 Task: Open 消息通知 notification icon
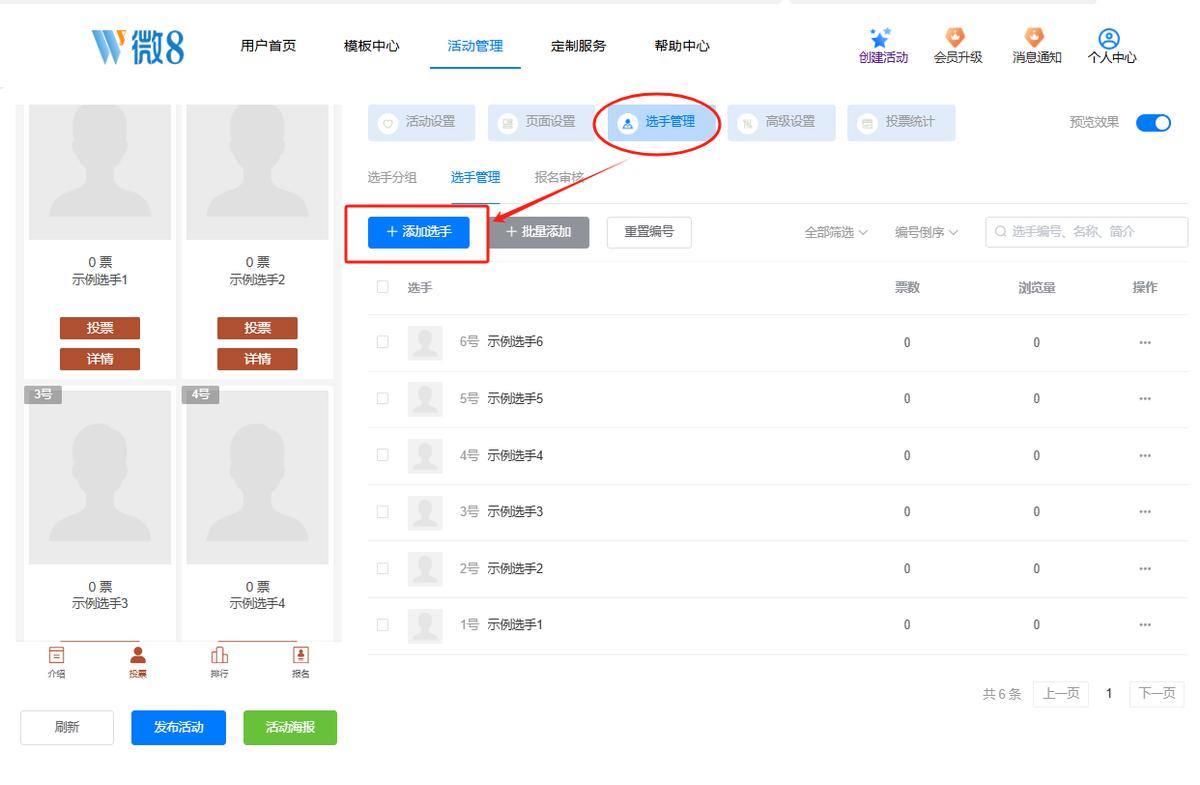pyautogui.click(x=1035, y=38)
